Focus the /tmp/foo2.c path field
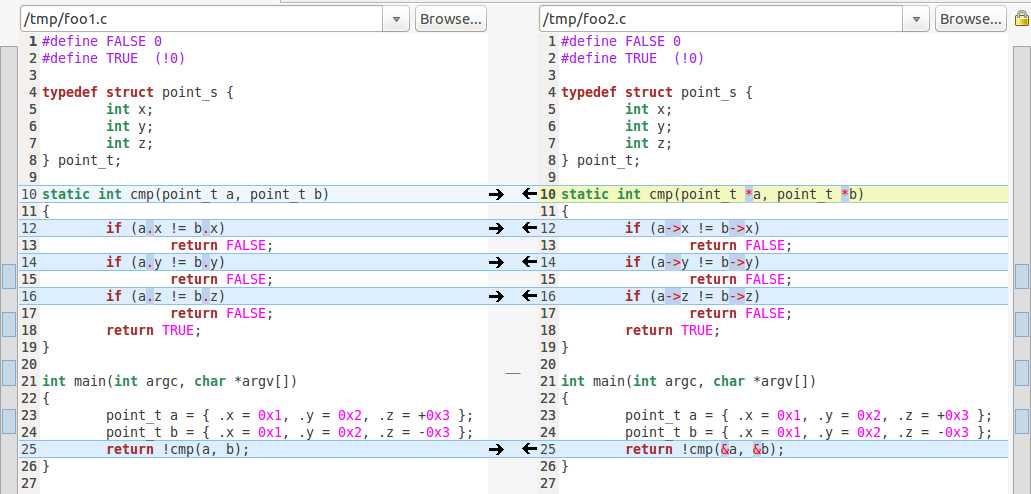 click(721, 19)
